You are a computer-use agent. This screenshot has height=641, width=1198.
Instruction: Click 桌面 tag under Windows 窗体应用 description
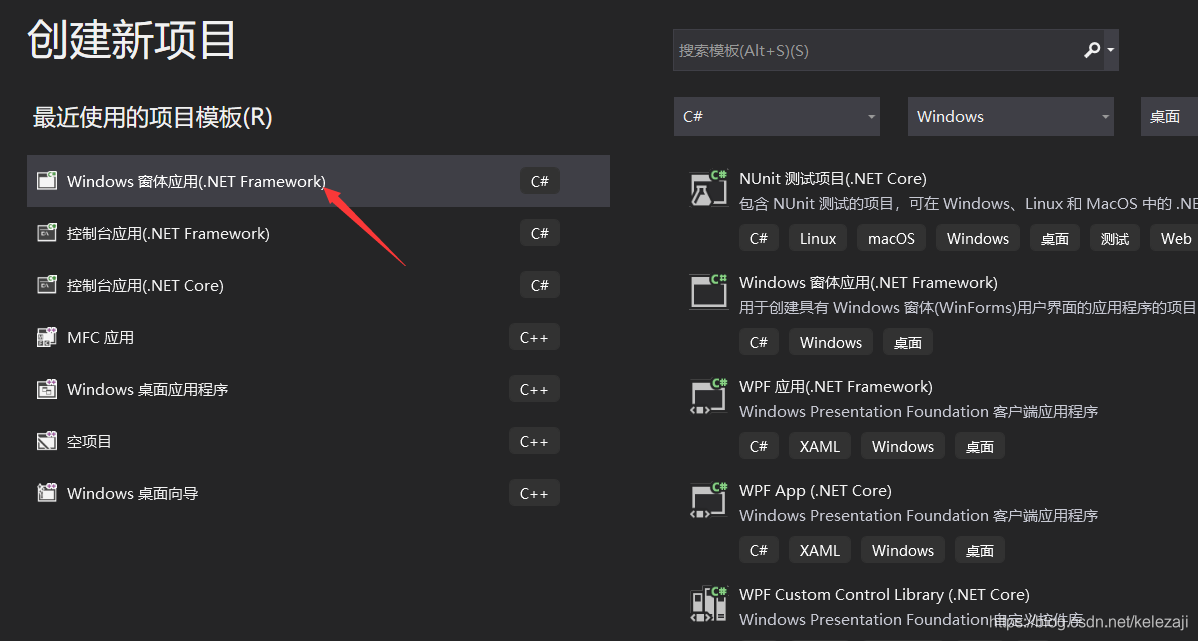point(908,342)
